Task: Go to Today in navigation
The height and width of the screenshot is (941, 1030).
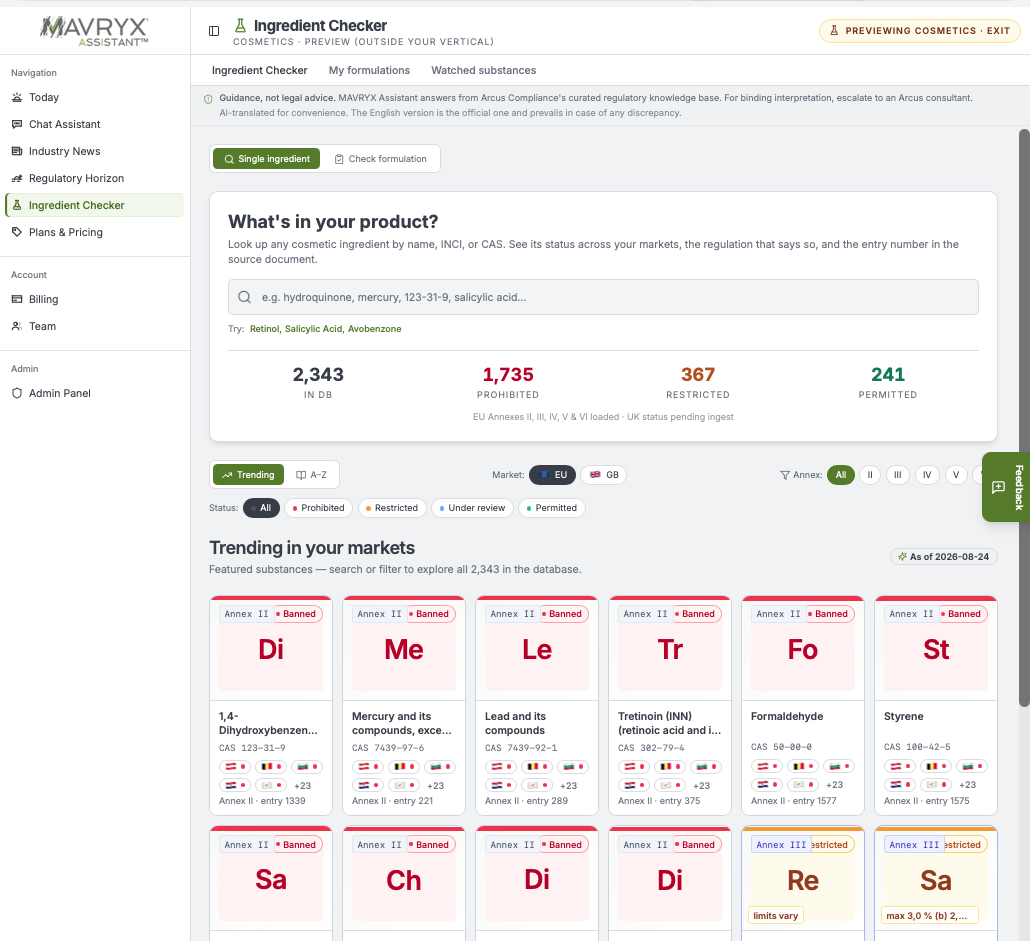Action: click(95, 97)
